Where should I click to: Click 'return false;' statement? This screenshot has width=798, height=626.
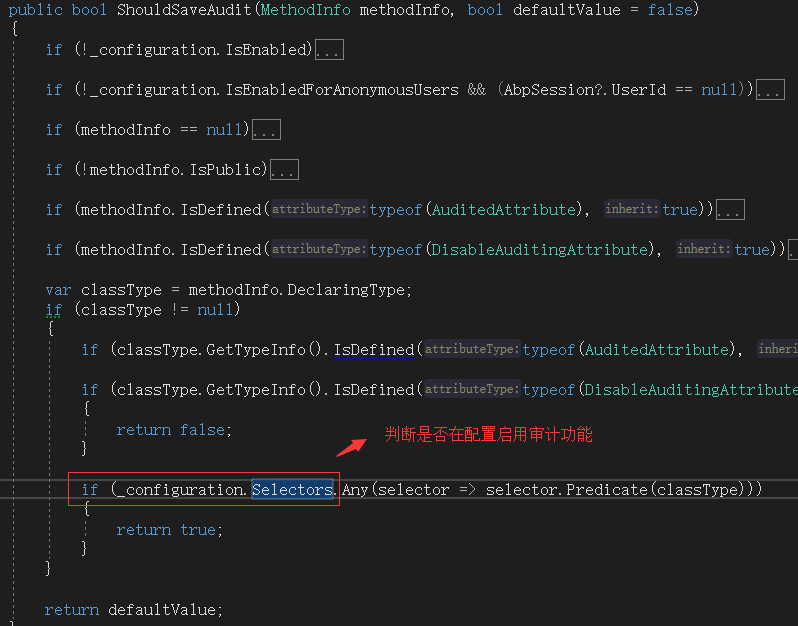coord(174,430)
